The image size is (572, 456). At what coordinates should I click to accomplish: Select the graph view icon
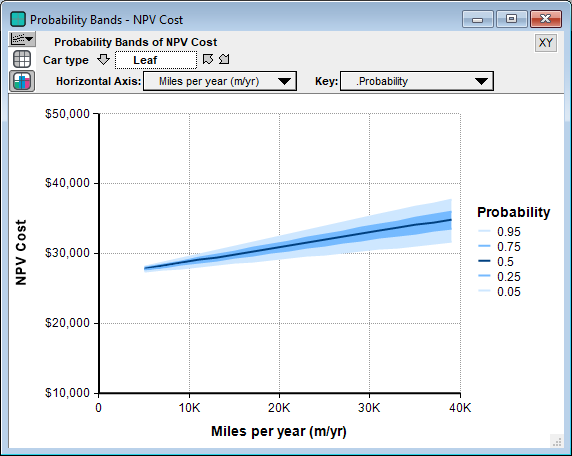click(x=22, y=81)
